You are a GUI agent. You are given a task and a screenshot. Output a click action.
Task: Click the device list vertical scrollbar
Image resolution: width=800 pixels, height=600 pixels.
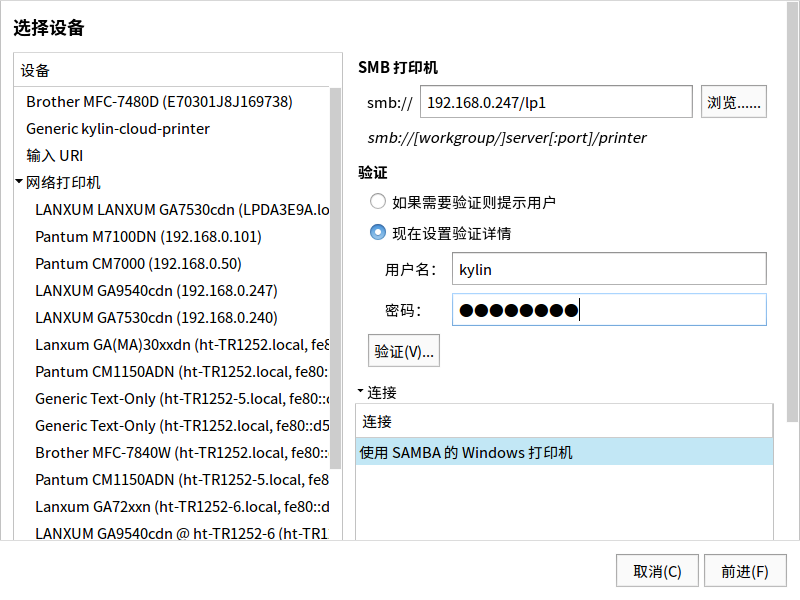tap(335, 278)
